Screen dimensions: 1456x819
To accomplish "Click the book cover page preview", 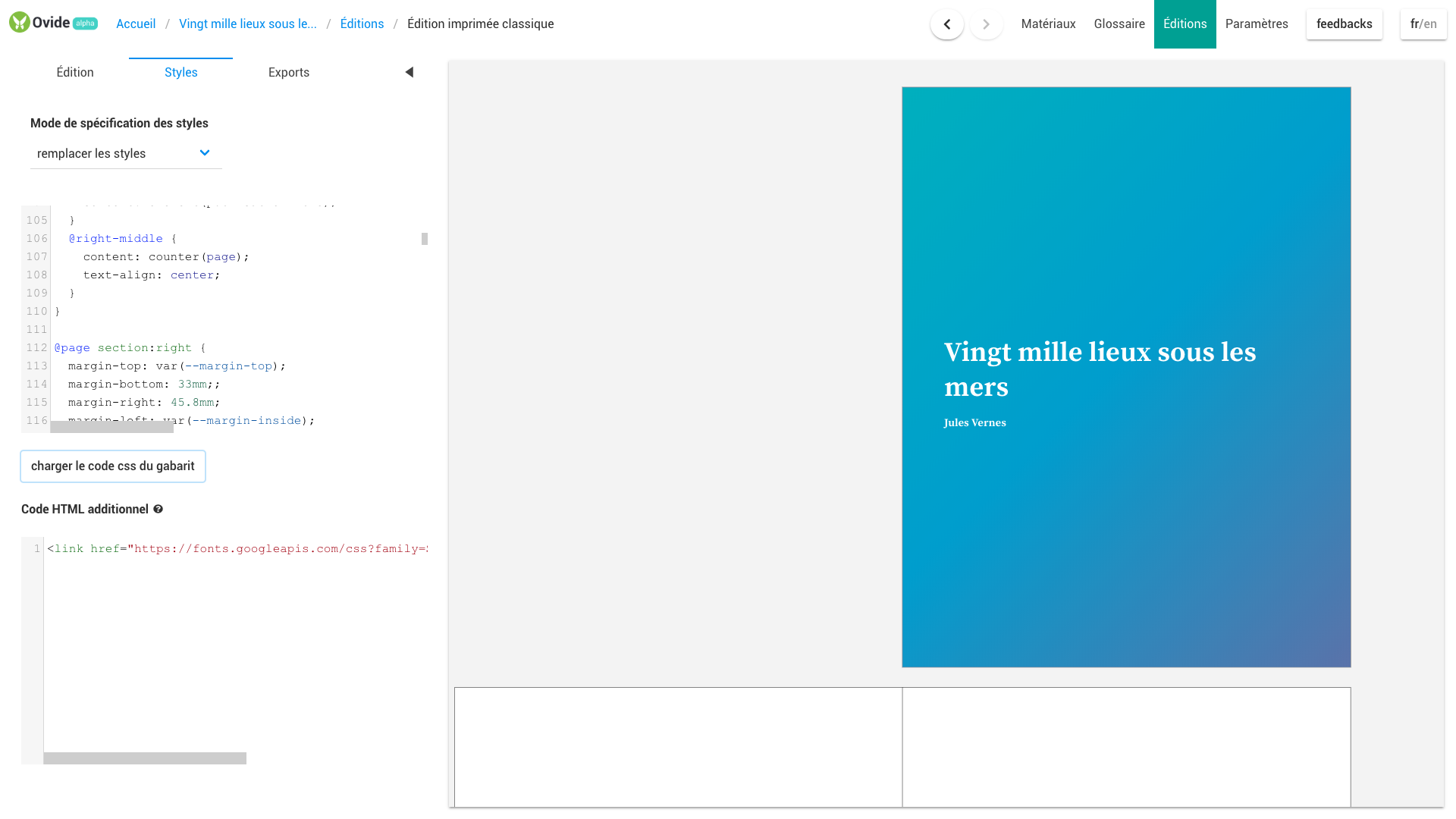I will point(1125,377).
